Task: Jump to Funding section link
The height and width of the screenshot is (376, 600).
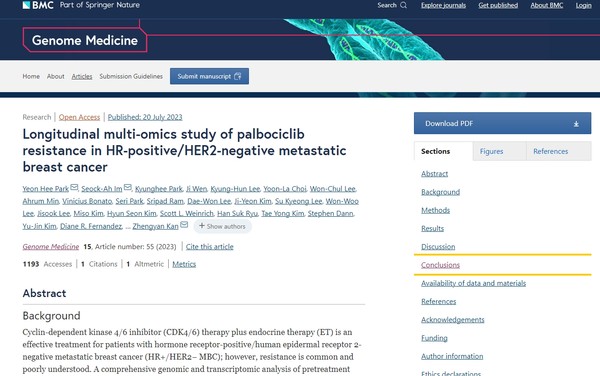Action: point(434,338)
